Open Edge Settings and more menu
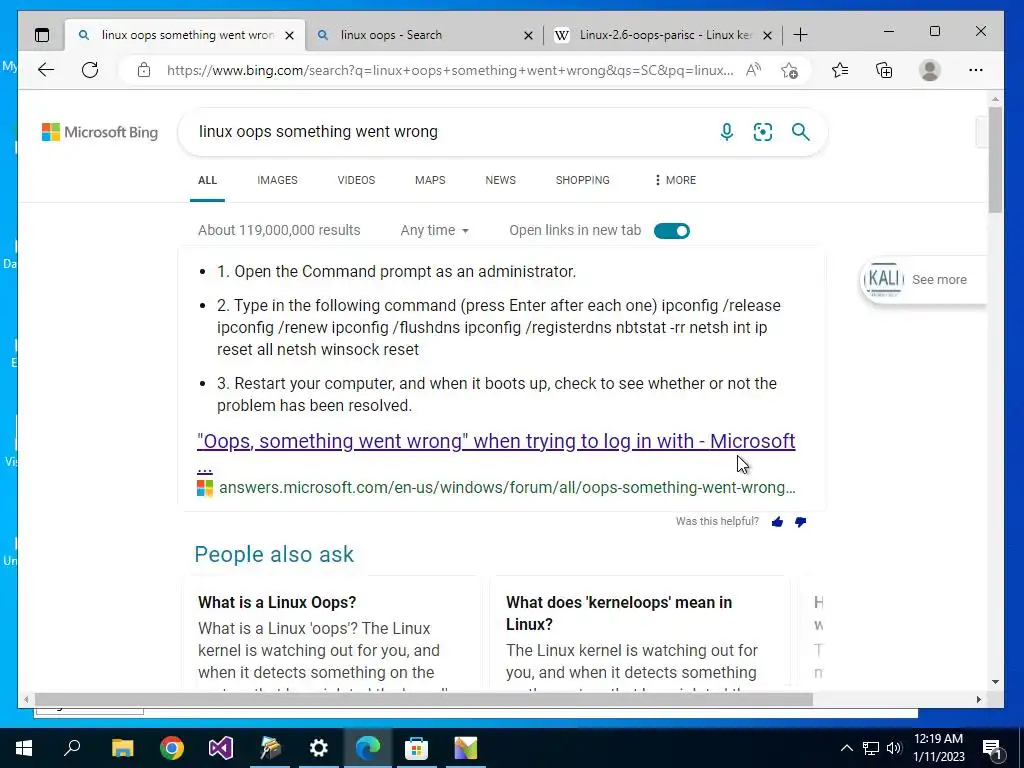This screenshot has height=768, width=1024. [976, 70]
